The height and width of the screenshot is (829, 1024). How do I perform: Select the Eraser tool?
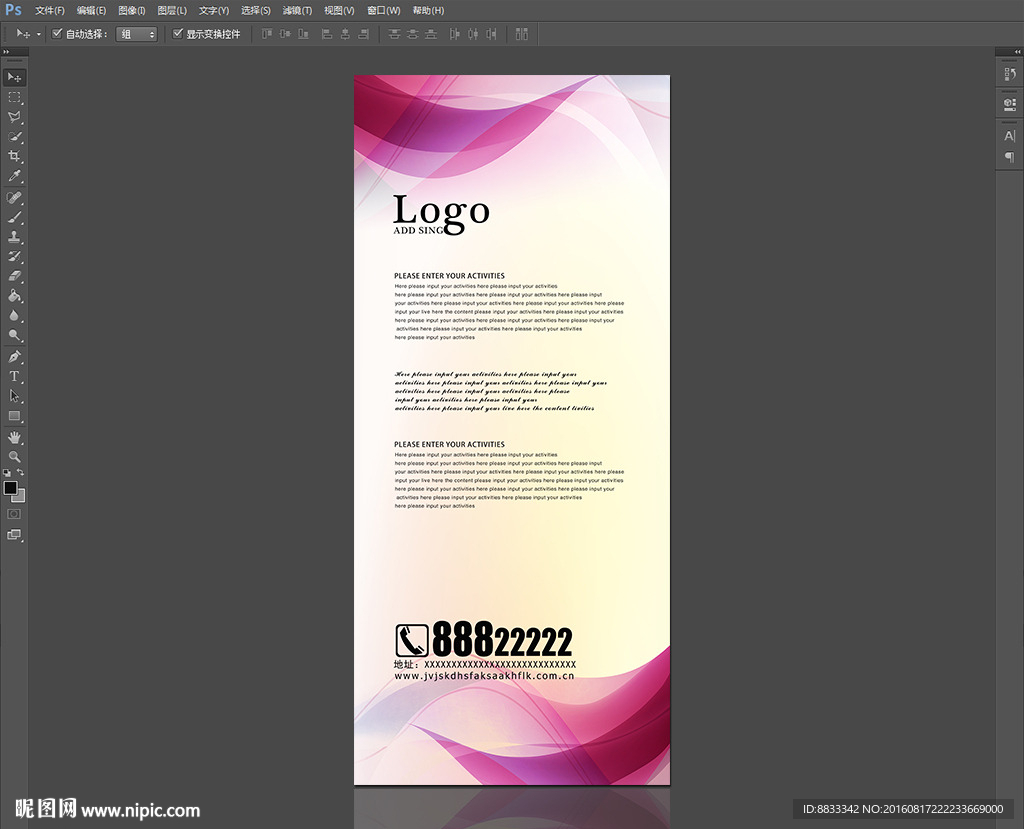click(x=14, y=276)
